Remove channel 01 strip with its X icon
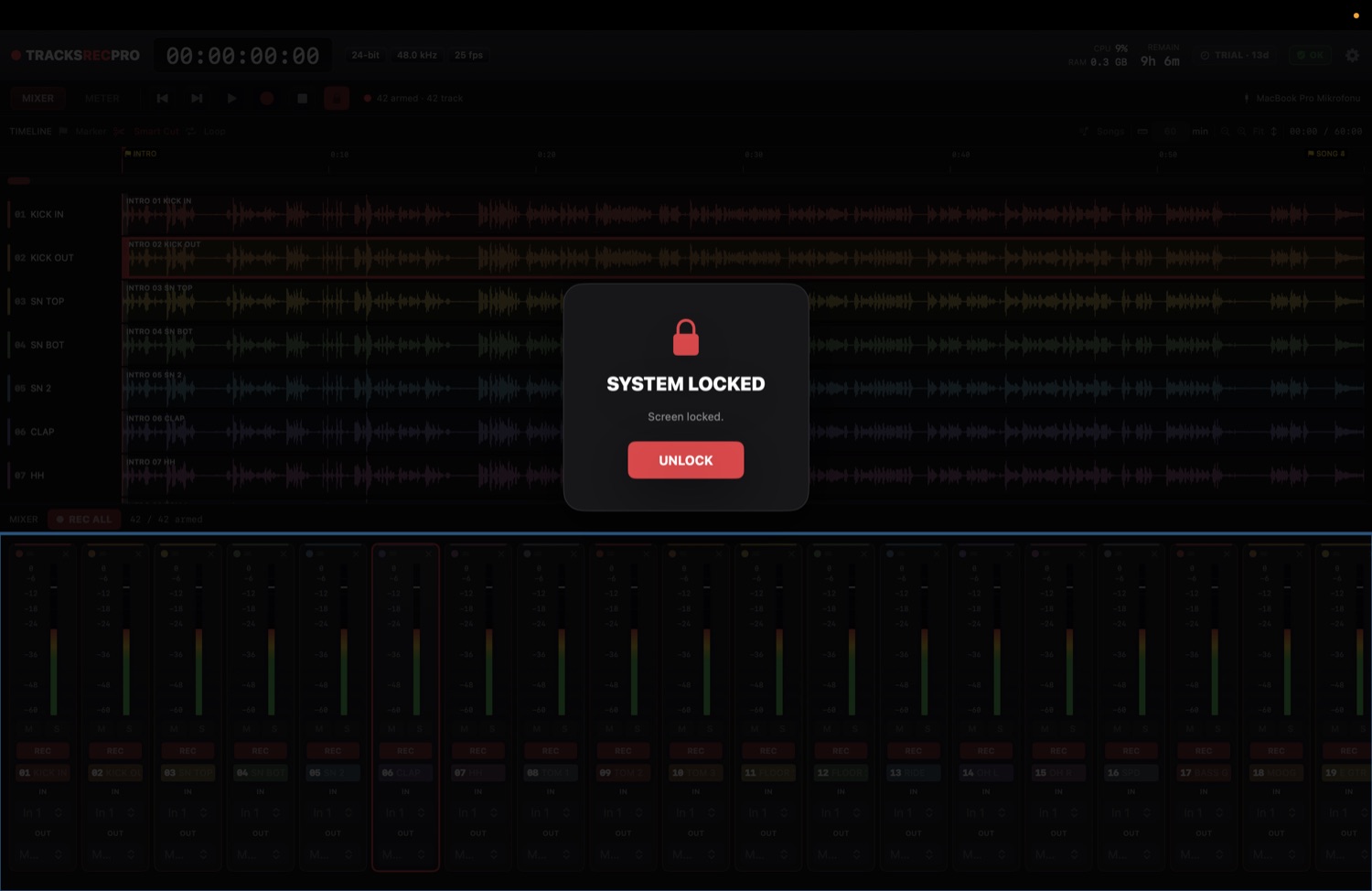This screenshot has width=1372, height=891. [x=66, y=553]
